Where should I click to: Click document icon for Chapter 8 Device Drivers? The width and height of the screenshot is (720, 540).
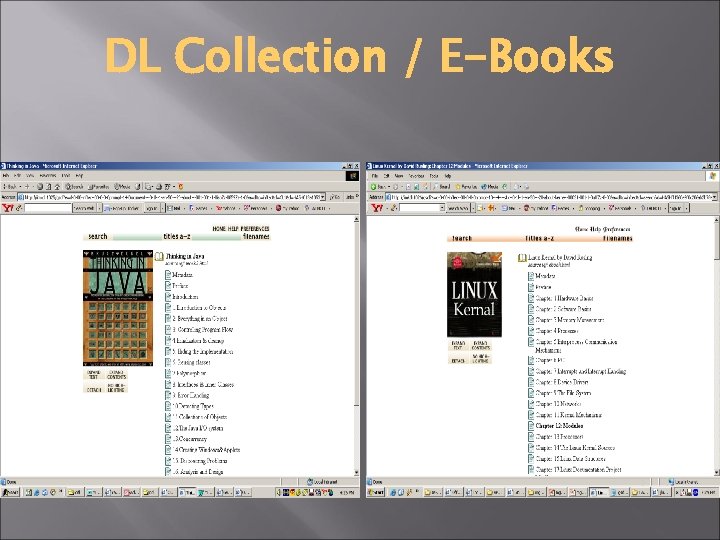point(531,382)
